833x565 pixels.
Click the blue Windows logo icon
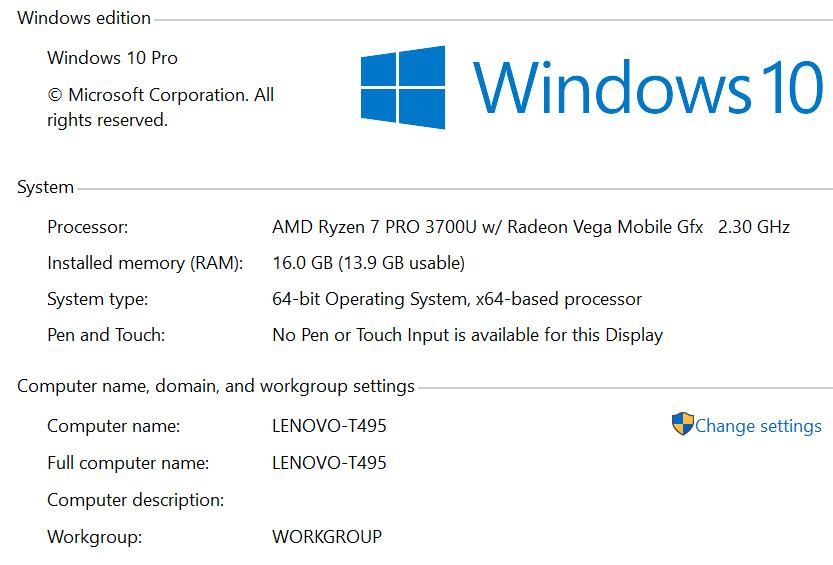coord(403,87)
